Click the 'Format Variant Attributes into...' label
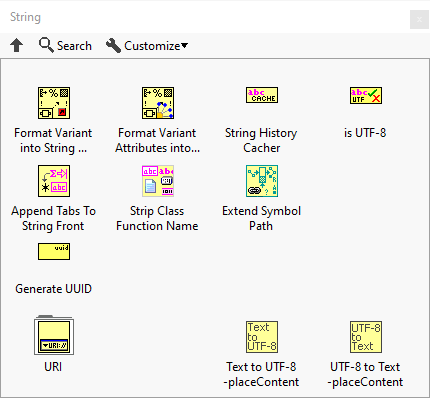Viewport: 430px width, 398px height. click(157, 140)
